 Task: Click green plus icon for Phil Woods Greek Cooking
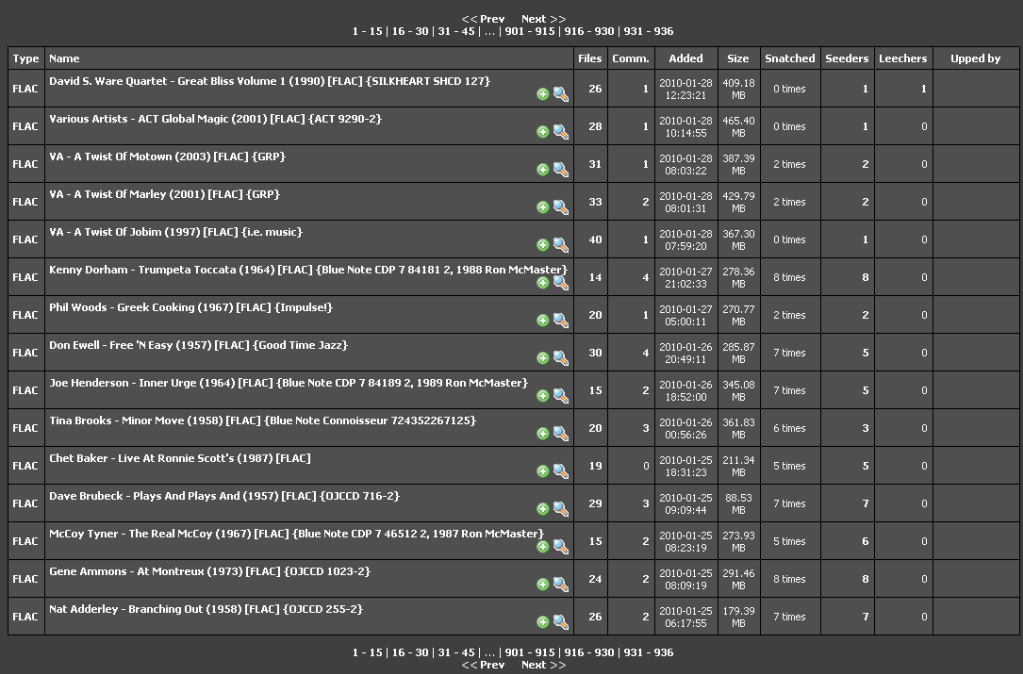[x=542, y=320]
